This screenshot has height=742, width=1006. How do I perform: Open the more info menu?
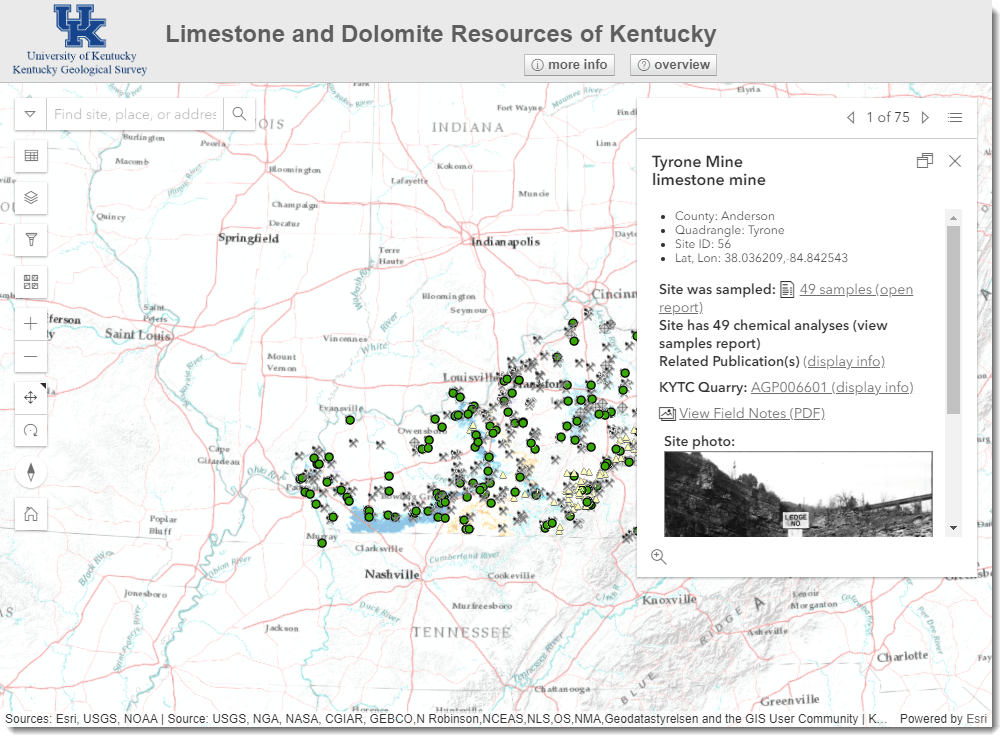pos(569,64)
